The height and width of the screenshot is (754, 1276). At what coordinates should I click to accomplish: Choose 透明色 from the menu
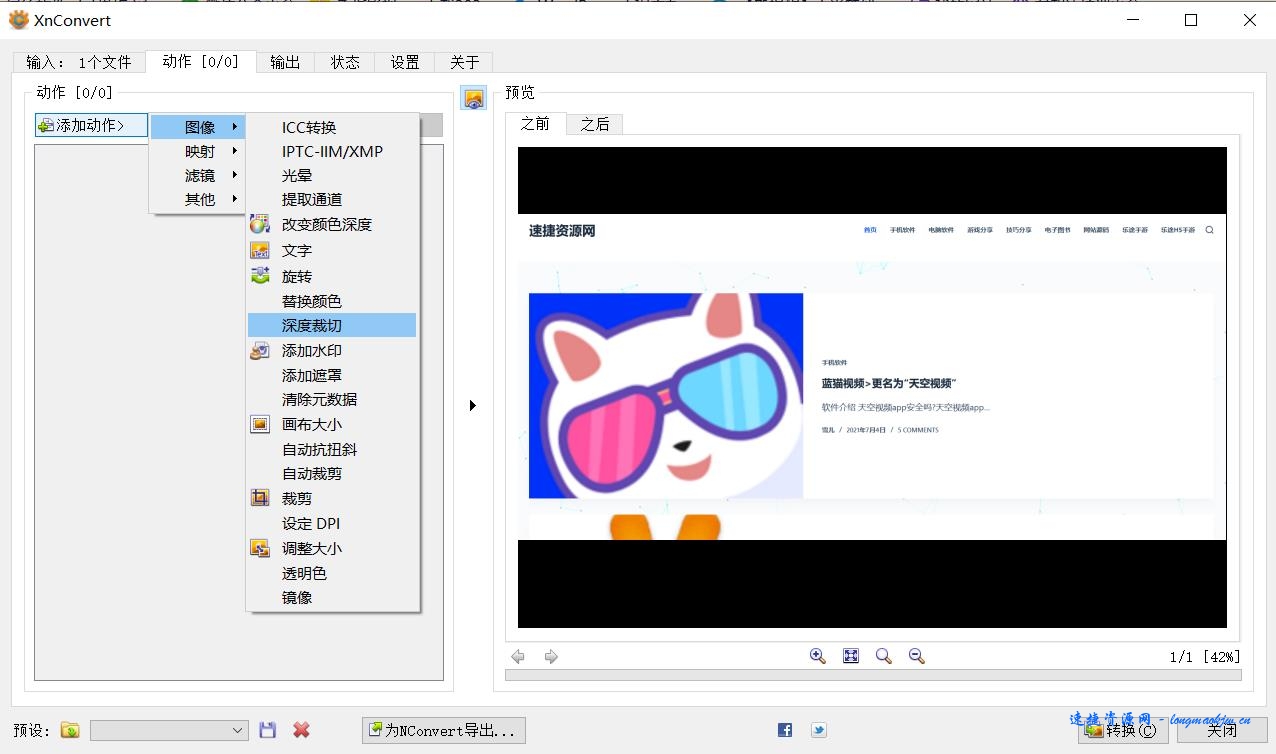click(x=332, y=573)
